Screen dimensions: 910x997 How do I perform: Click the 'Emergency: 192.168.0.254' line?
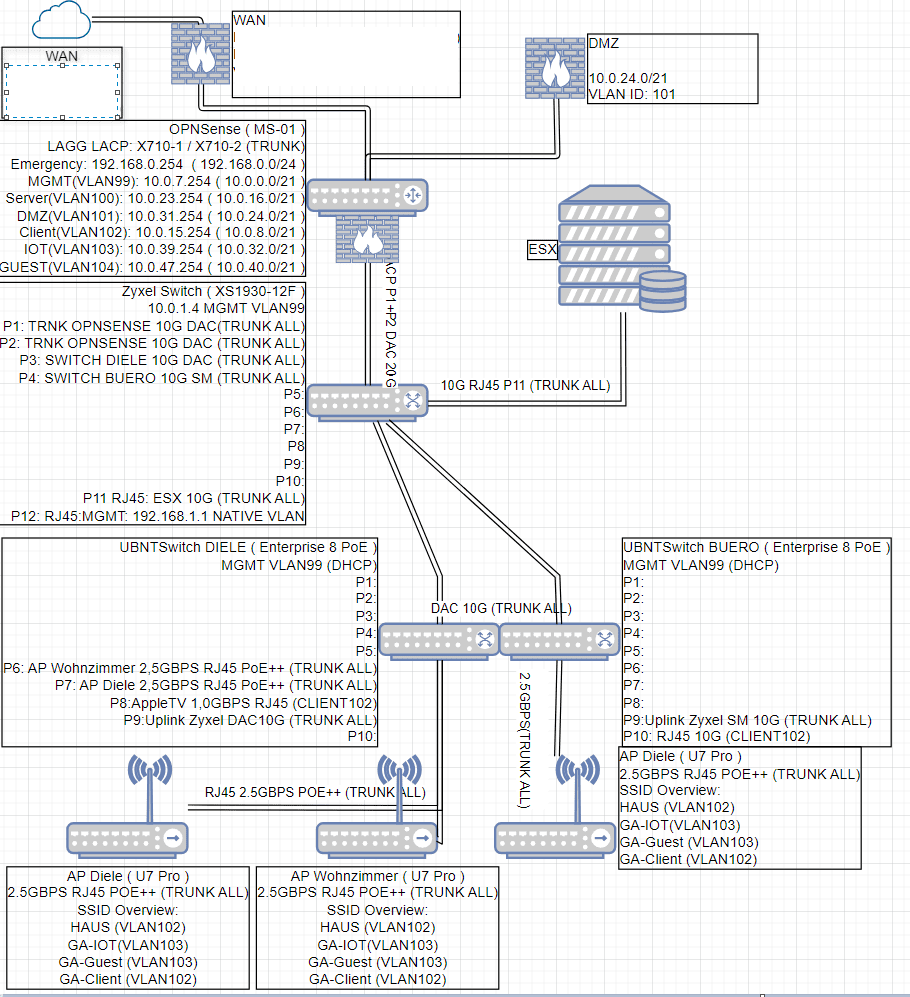coord(158,164)
